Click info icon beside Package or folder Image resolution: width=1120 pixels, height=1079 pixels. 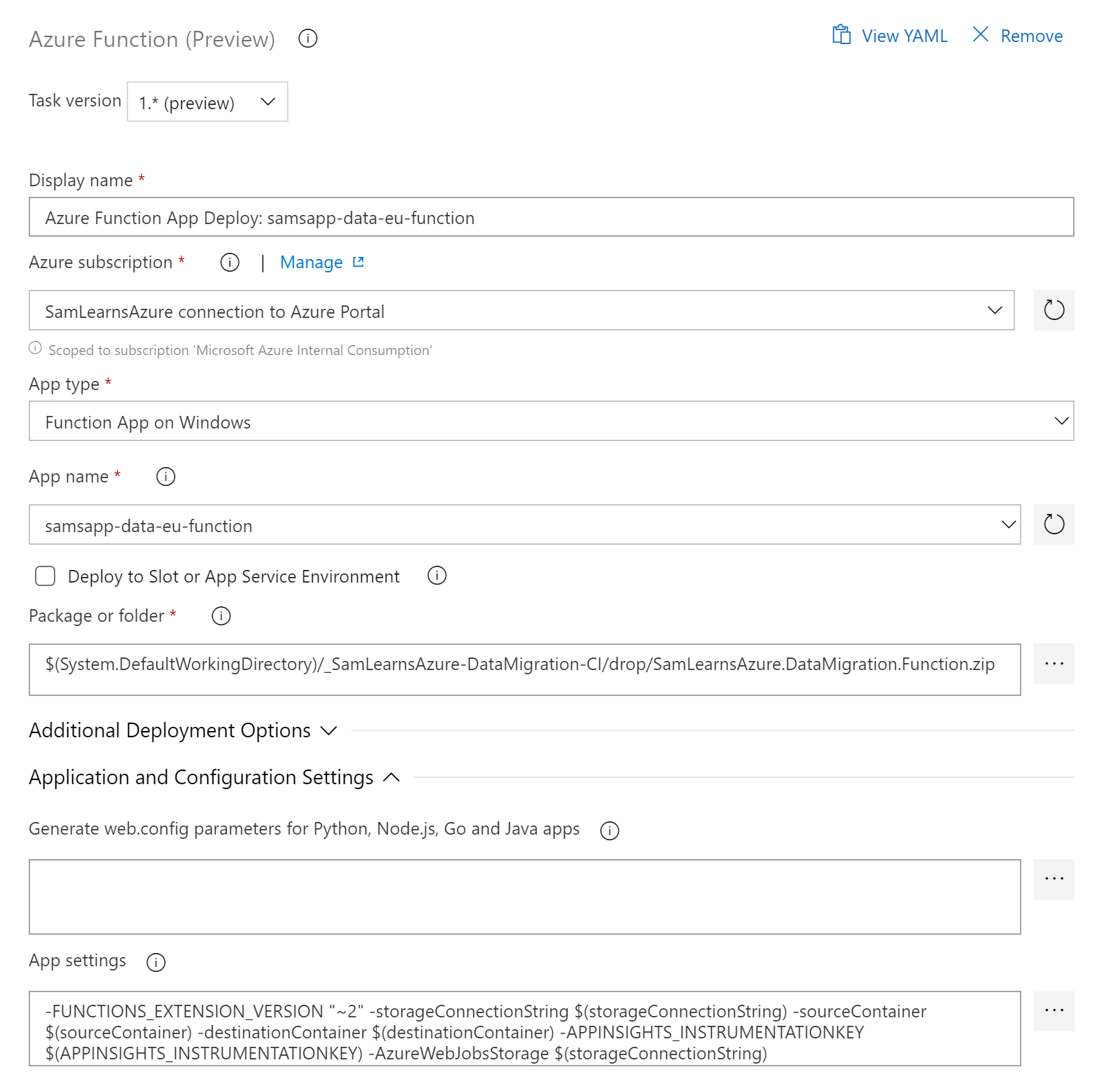(x=221, y=616)
